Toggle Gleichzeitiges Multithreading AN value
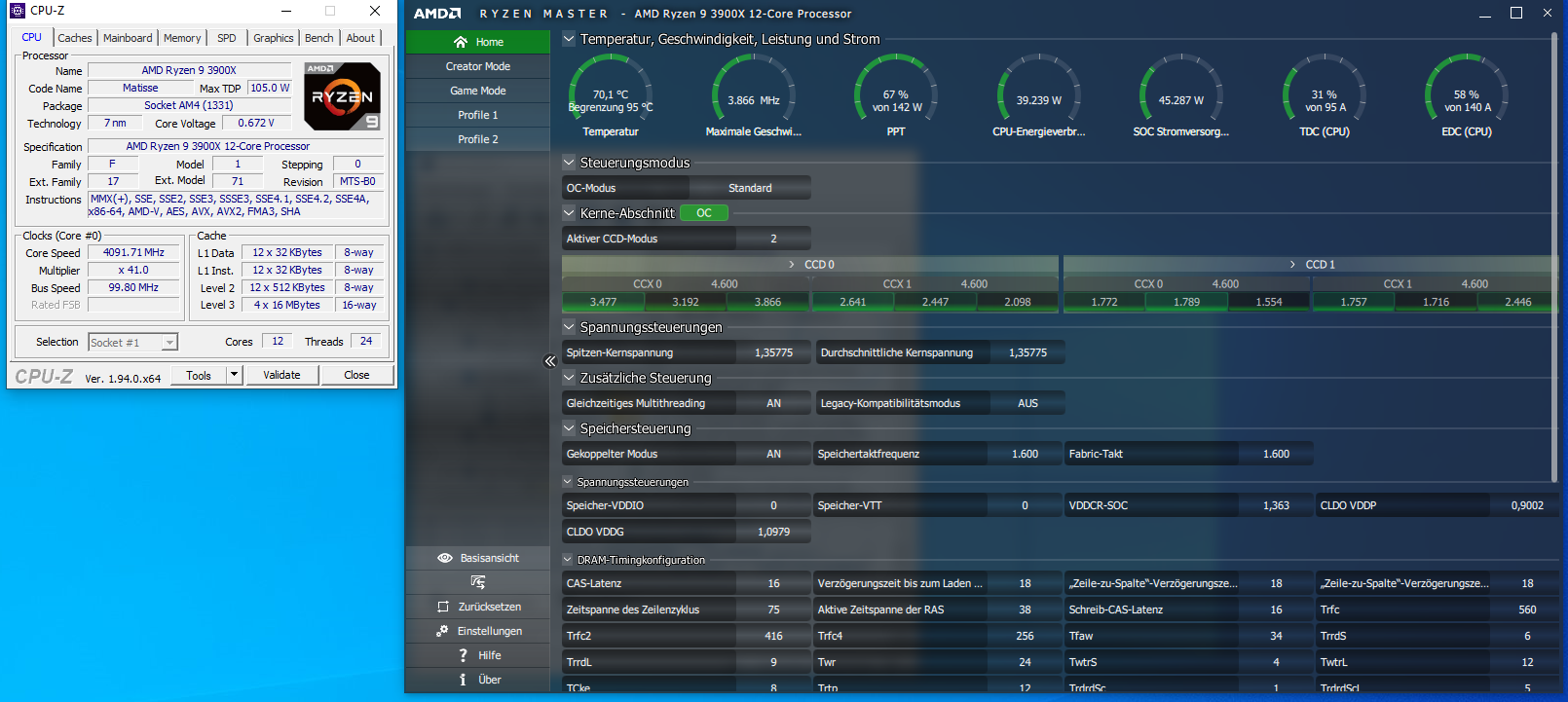 773,403
